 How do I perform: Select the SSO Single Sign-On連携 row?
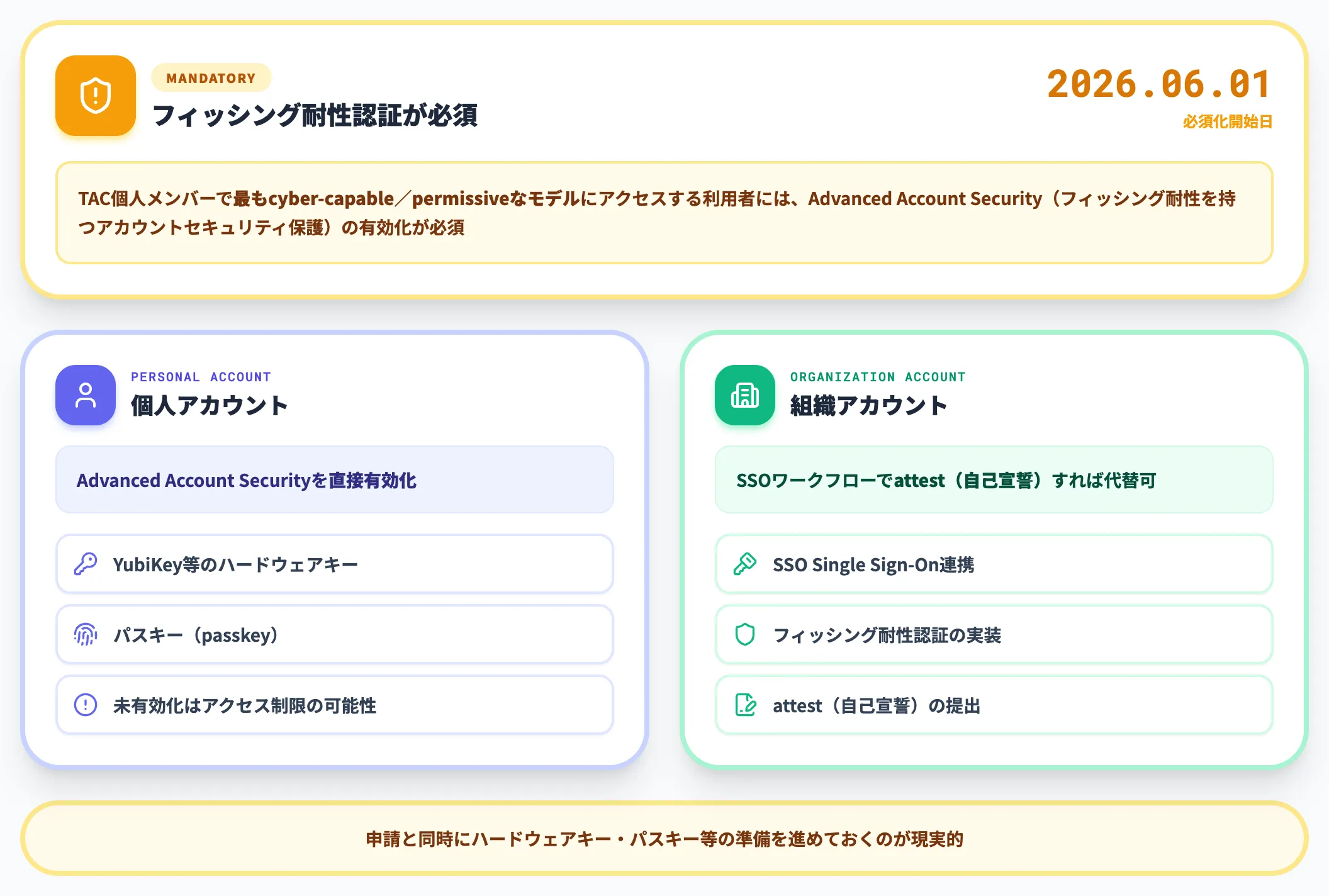click(994, 564)
